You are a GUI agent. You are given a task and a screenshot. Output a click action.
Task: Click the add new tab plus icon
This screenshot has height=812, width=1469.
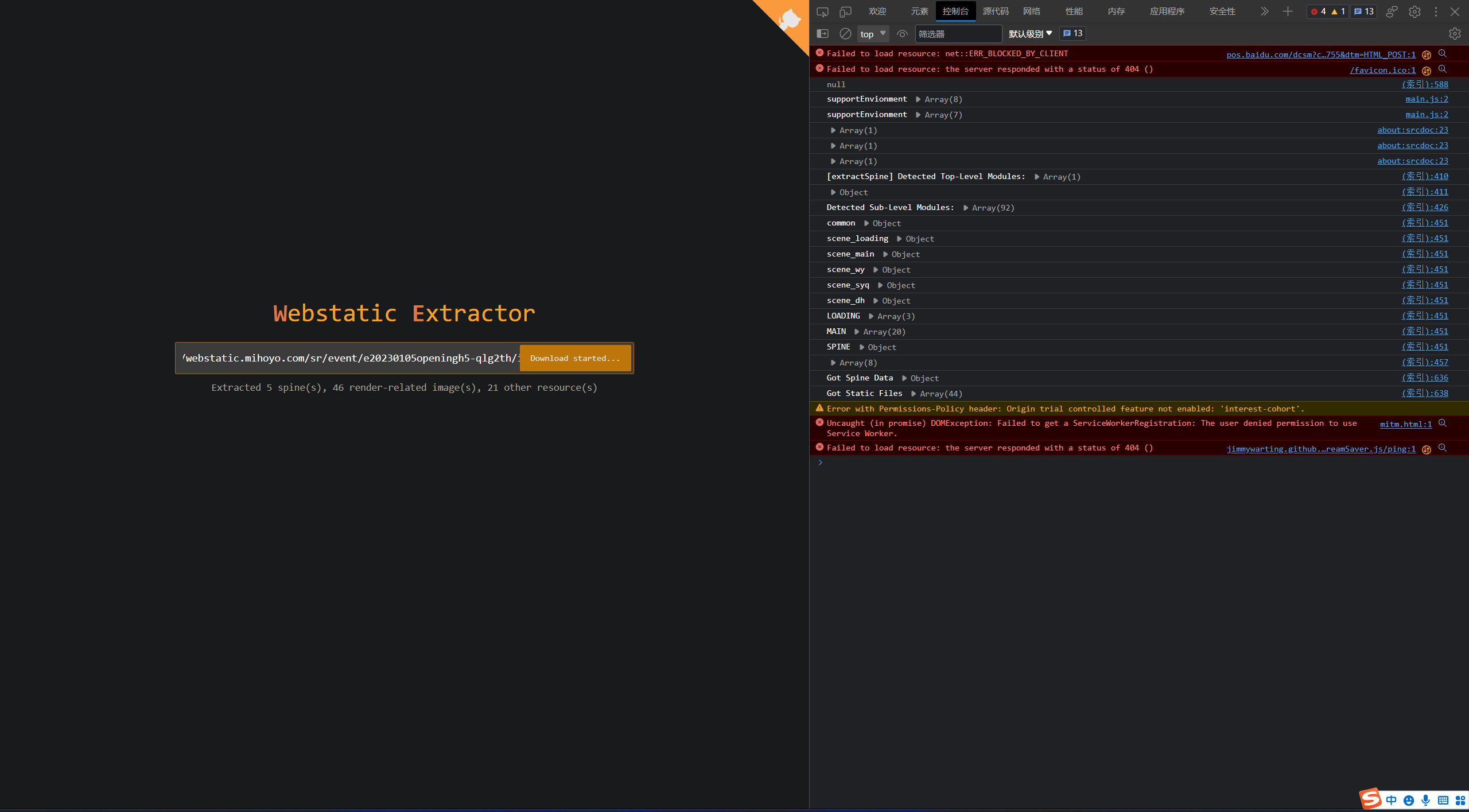click(1288, 12)
